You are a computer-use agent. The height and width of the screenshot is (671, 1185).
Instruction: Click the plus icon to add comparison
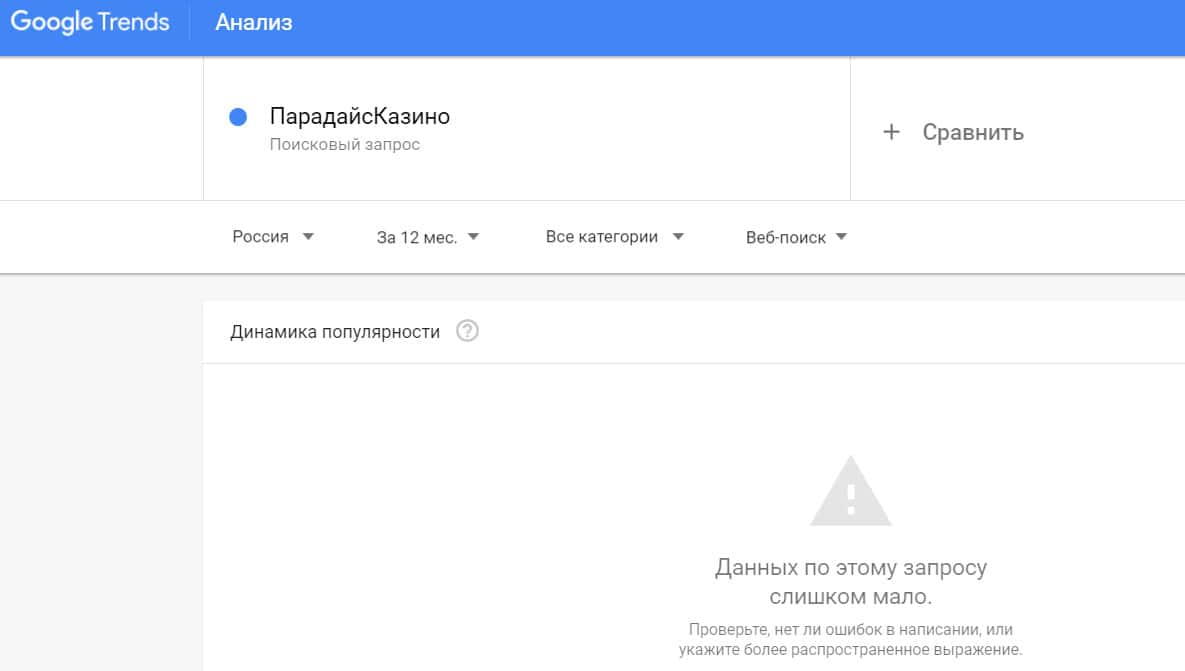pos(891,132)
